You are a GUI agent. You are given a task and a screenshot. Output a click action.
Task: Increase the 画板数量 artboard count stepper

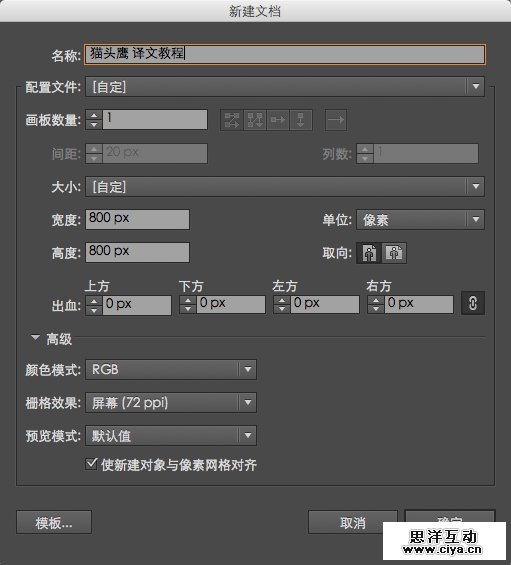[94, 115]
